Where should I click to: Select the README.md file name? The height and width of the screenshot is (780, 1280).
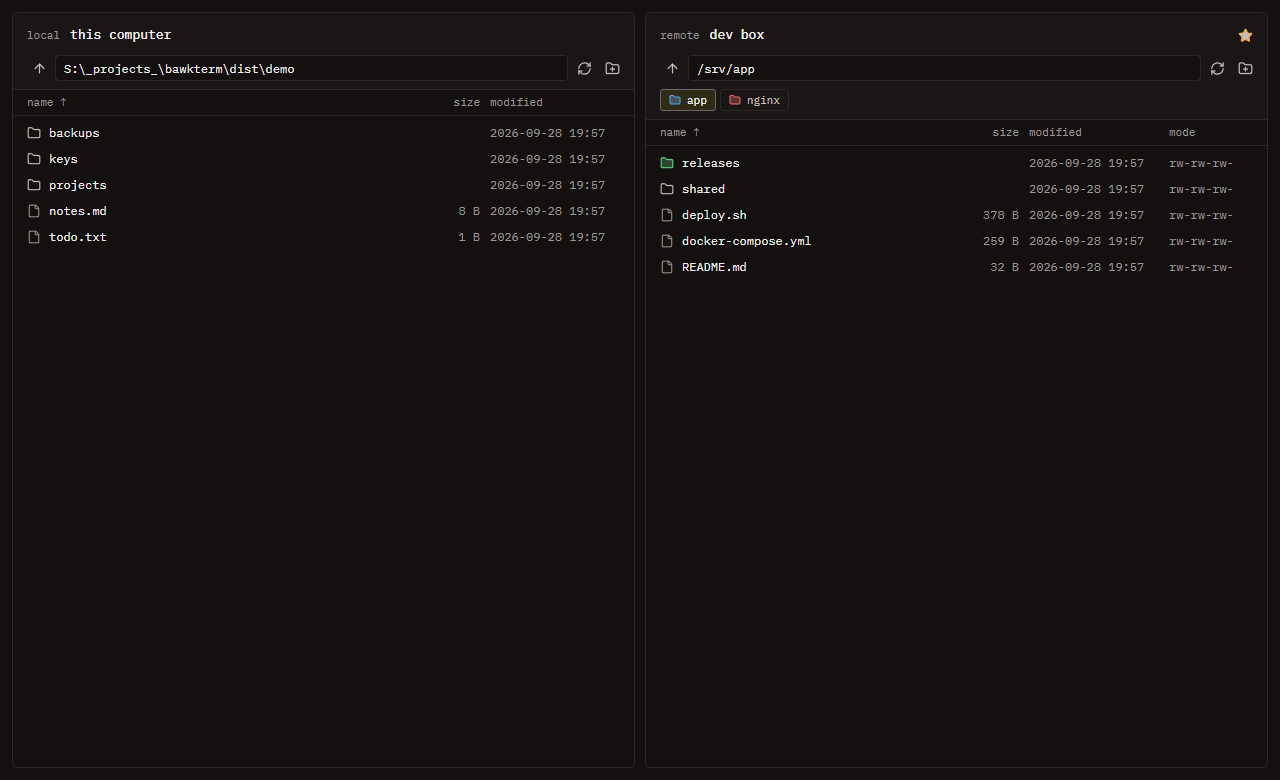point(714,267)
